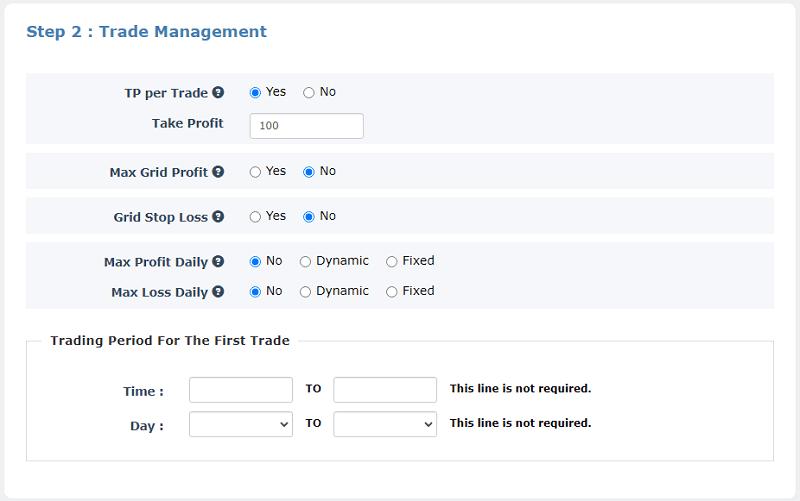Select Yes for TP per Trade
The image size is (800, 501).
coord(255,93)
